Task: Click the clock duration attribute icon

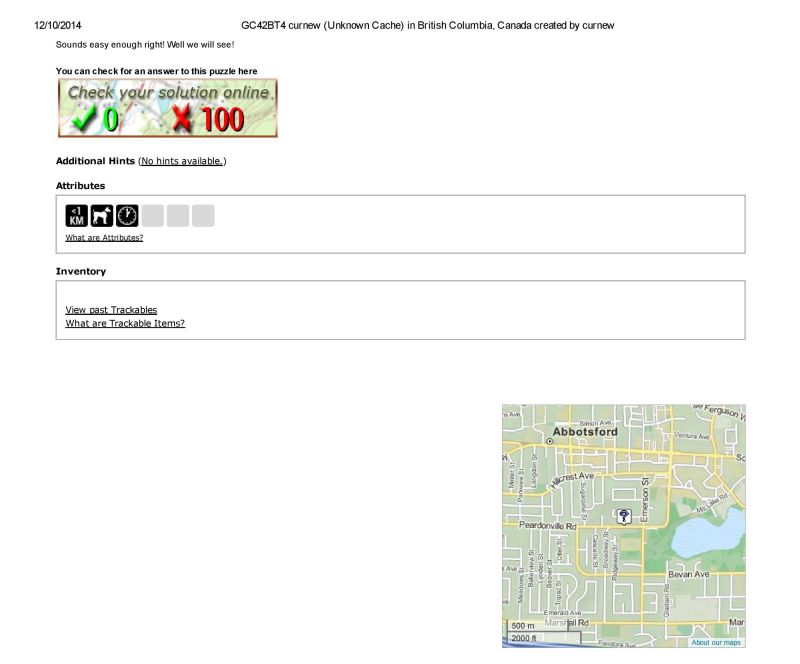Action: pos(127,215)
